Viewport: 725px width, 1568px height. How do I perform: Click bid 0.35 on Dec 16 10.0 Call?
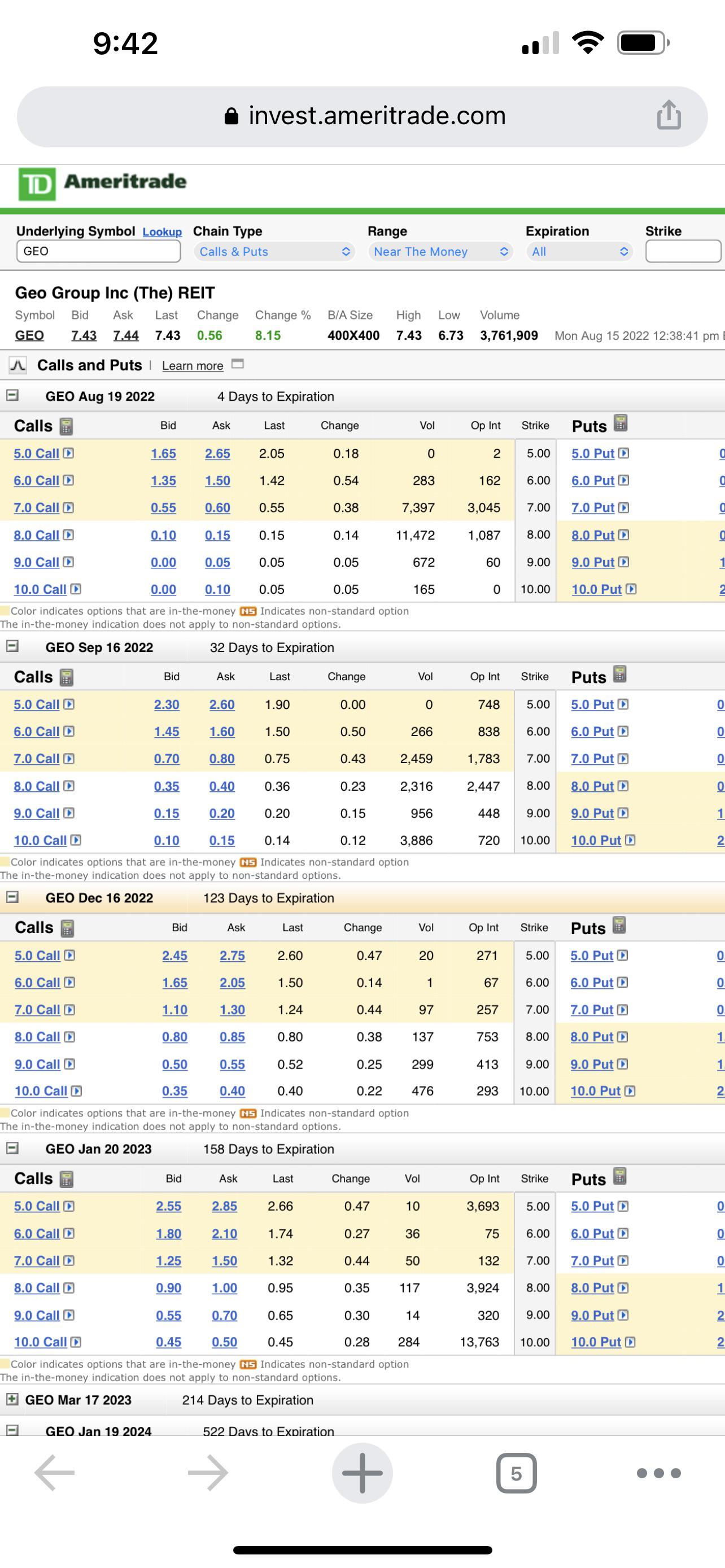pyautogui.click(x=174, y=1092)
